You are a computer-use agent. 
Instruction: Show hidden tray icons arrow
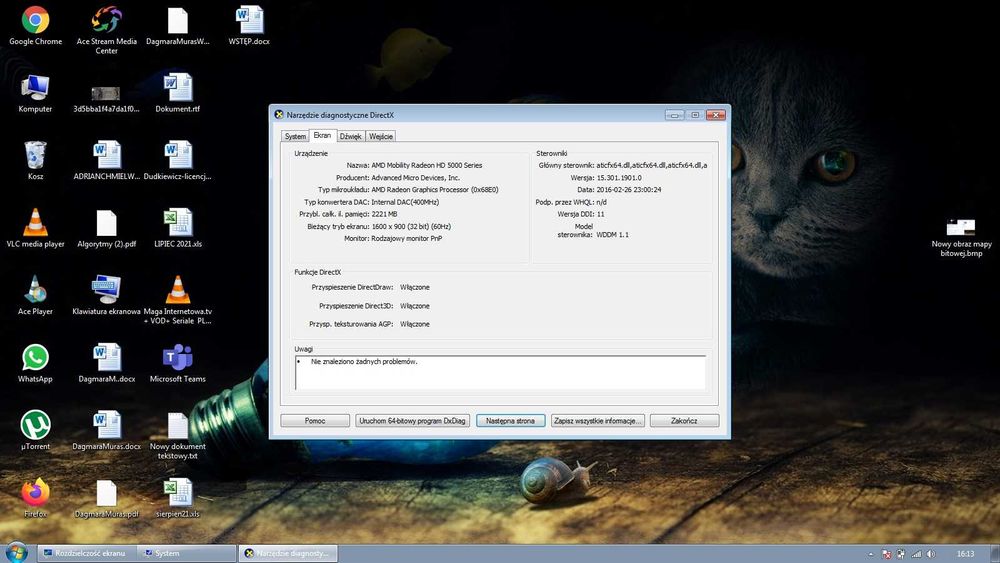[x=871, y=554]
